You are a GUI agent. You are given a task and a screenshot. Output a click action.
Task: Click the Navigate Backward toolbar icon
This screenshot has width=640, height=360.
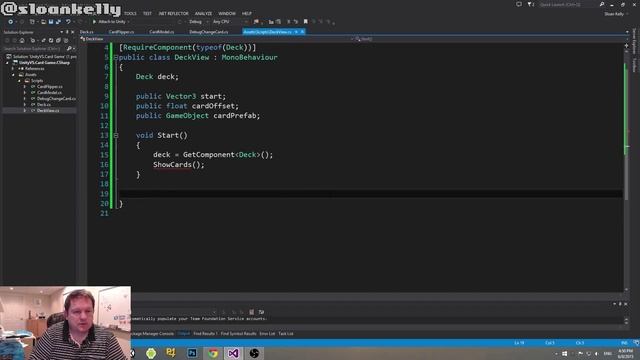[x=11, y=22]
